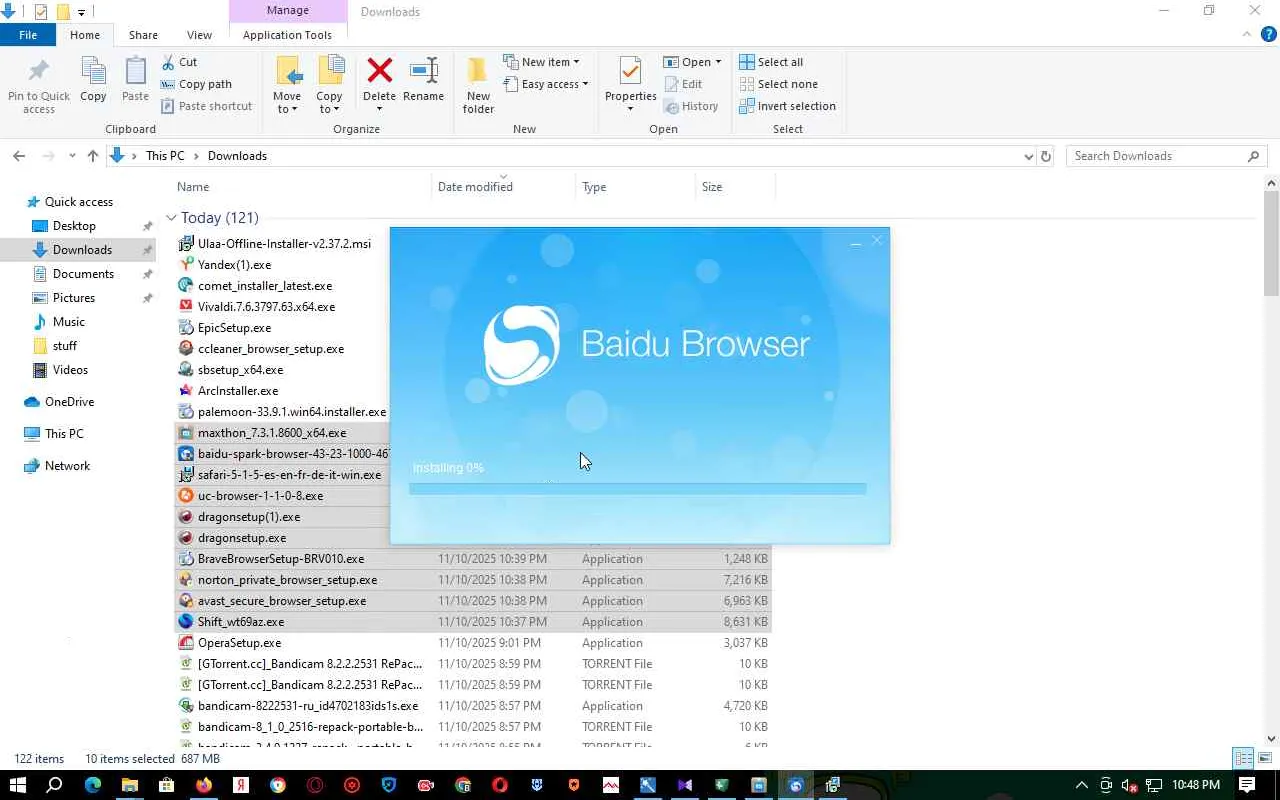Switch to the Home ribbon tab
The height and width of the screenshot is (800, 1280).
pyautogui.click(x=85, y=35)
